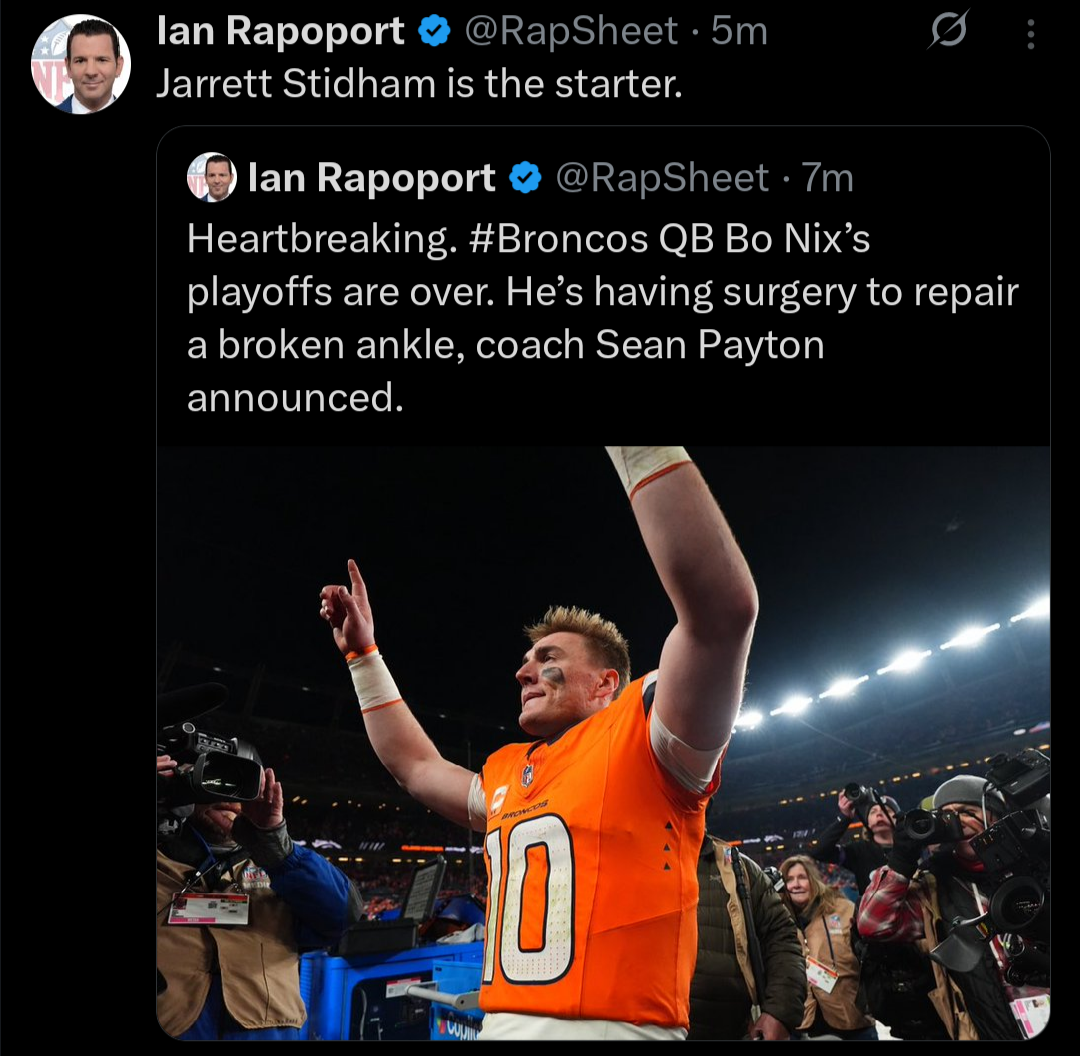
Task: Click the small avatar in the quoted tweet
Action: (211, 178)
